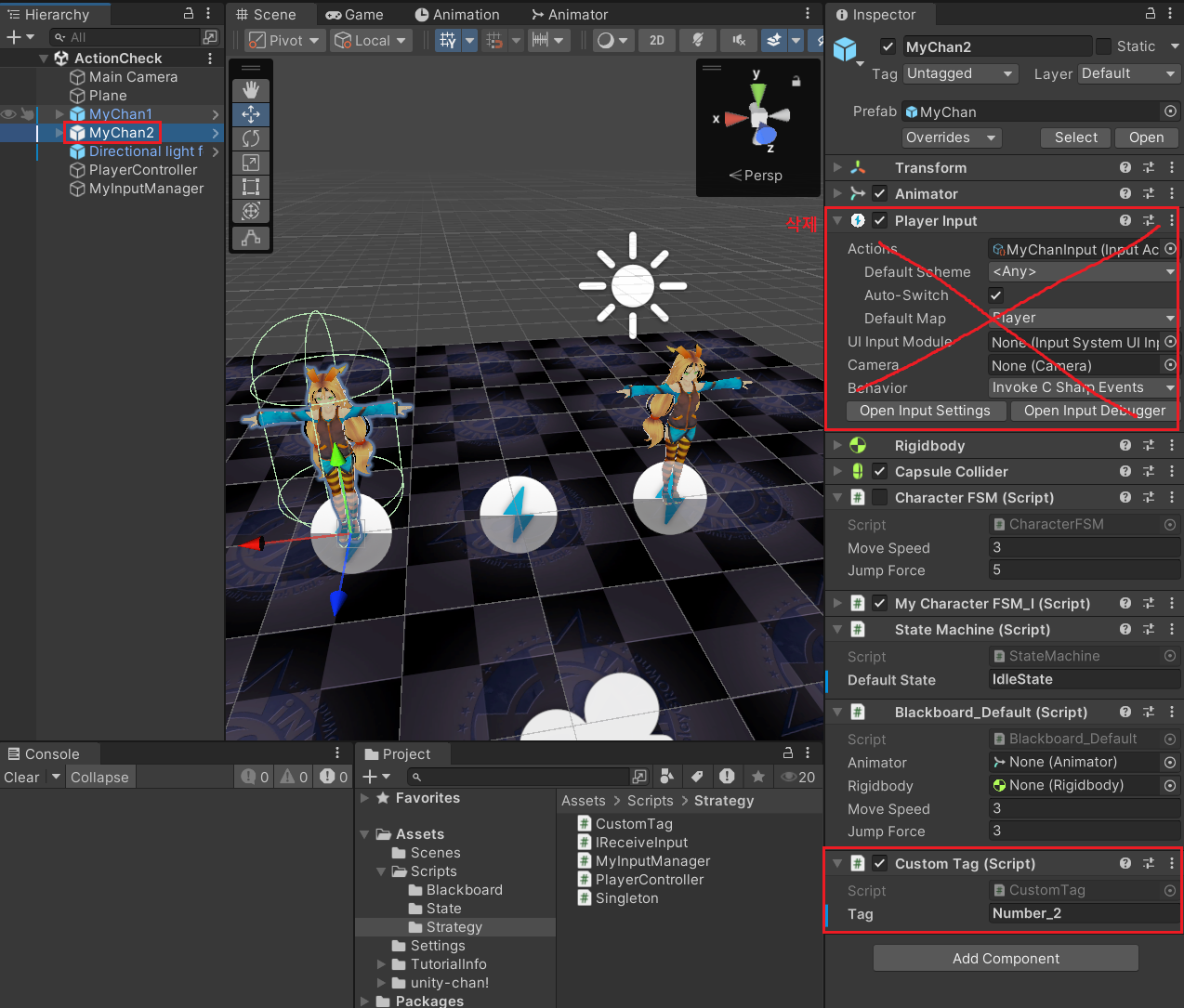Viewport: 1184px width, 1008px height.
Task: Click Open Input Settings button
Action: 925,411
